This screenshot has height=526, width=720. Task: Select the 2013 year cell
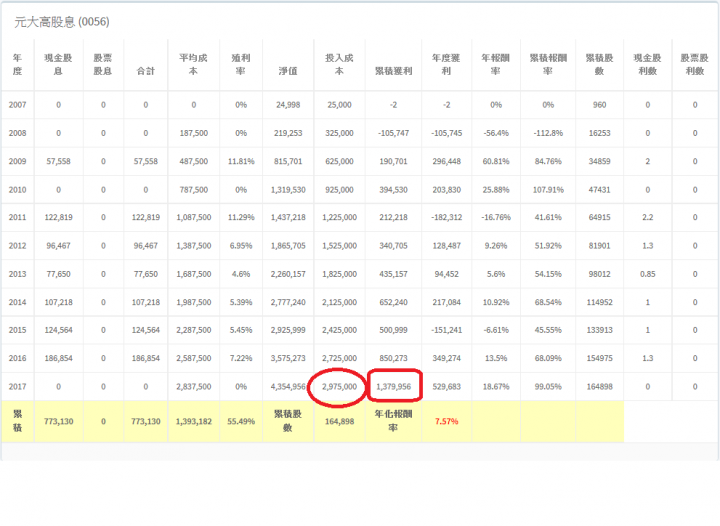(17, 274)
